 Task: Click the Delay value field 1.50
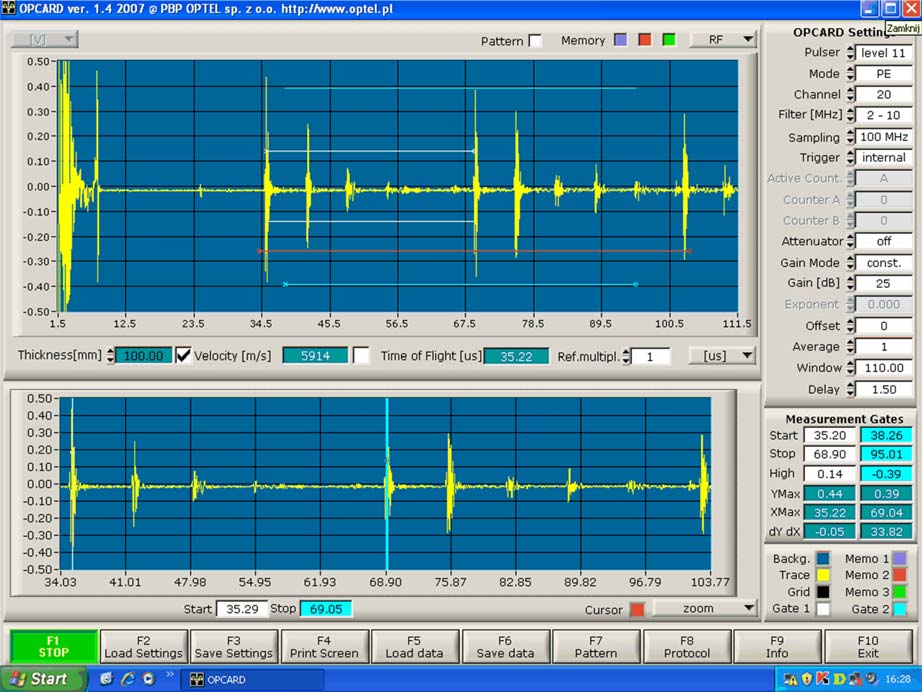coord(883,389)
